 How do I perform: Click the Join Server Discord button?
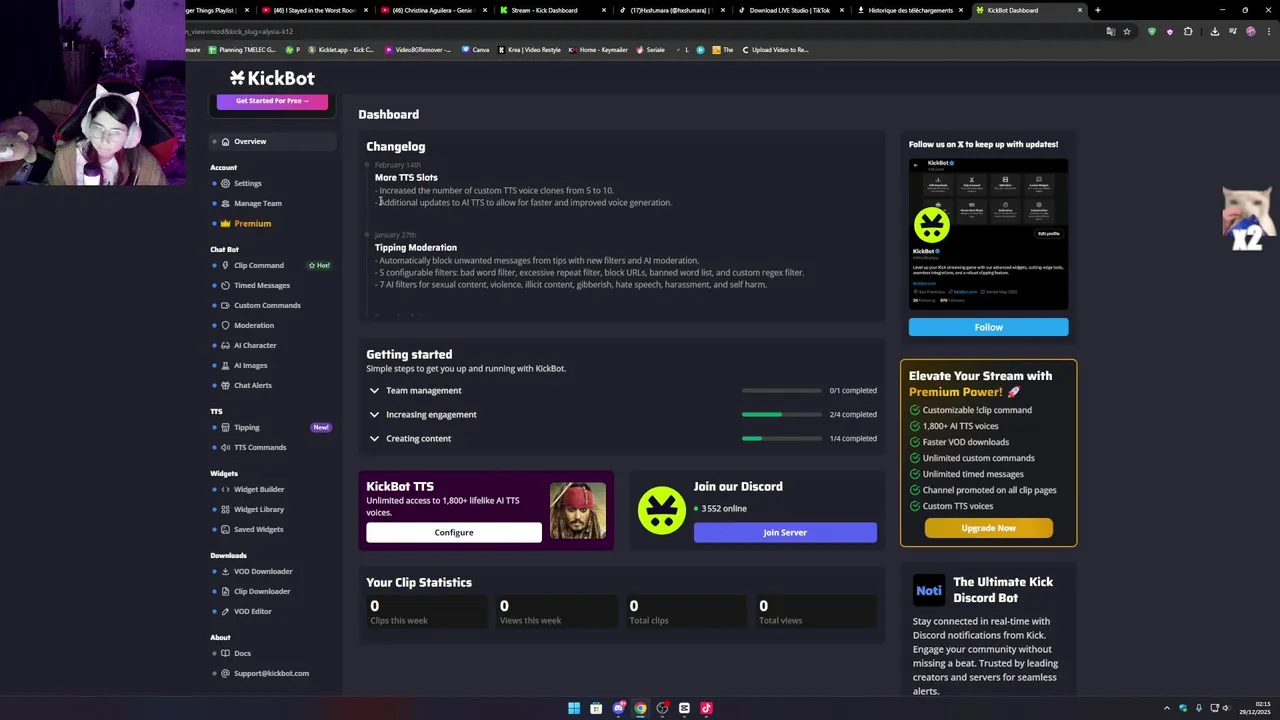785,532
